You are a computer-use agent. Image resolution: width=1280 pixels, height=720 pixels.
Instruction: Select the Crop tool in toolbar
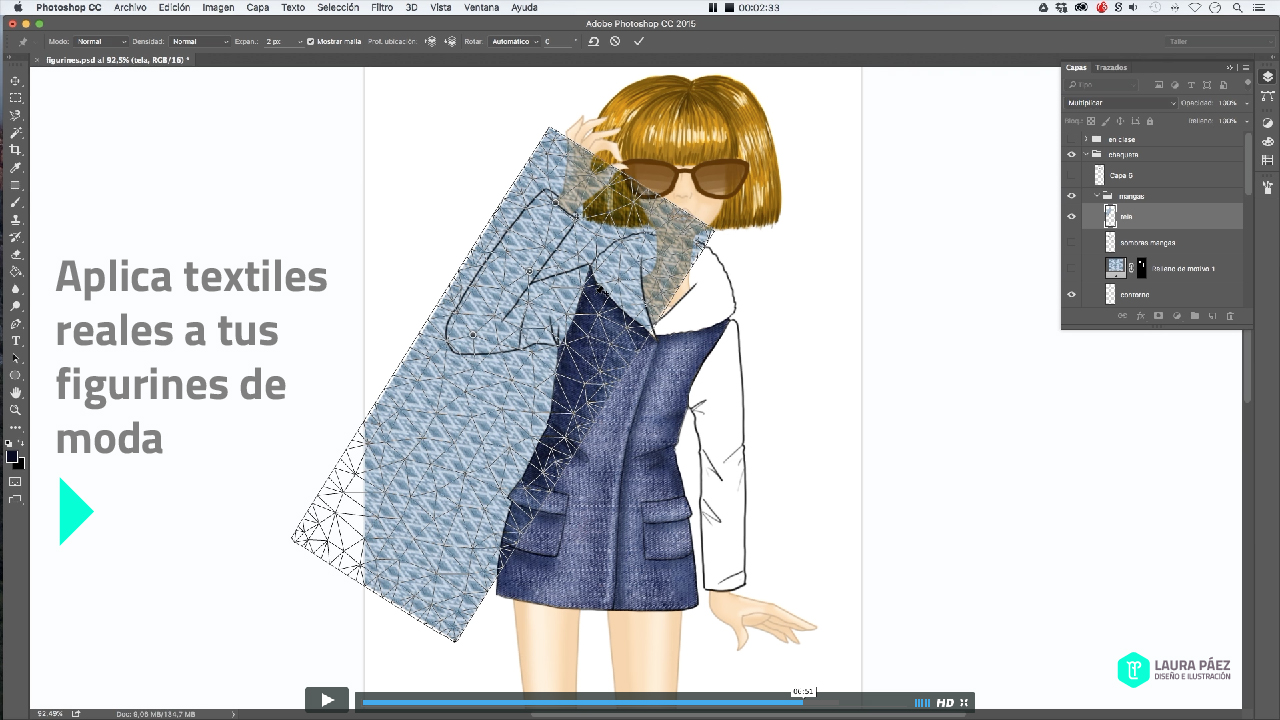15,150
